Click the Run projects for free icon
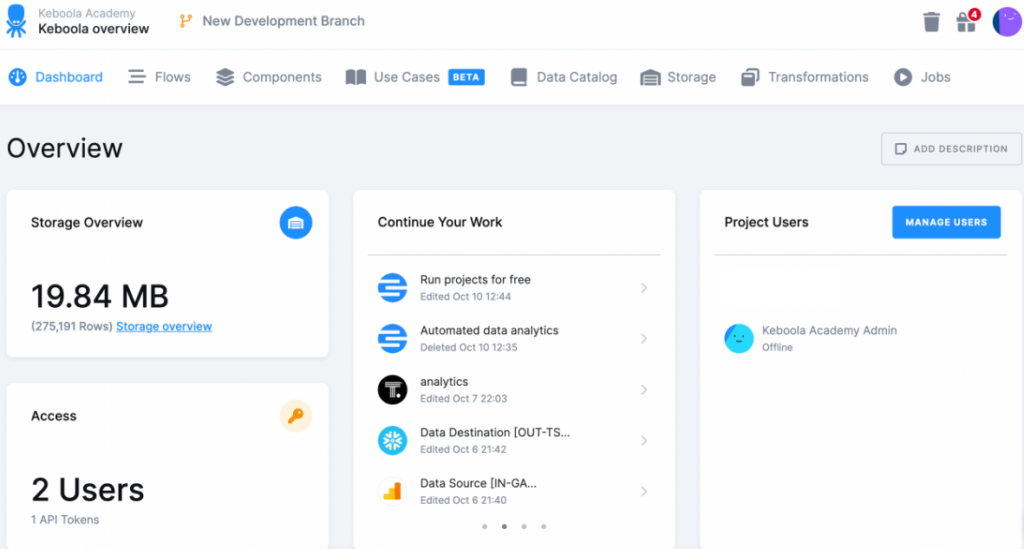 tap(392, 288)
